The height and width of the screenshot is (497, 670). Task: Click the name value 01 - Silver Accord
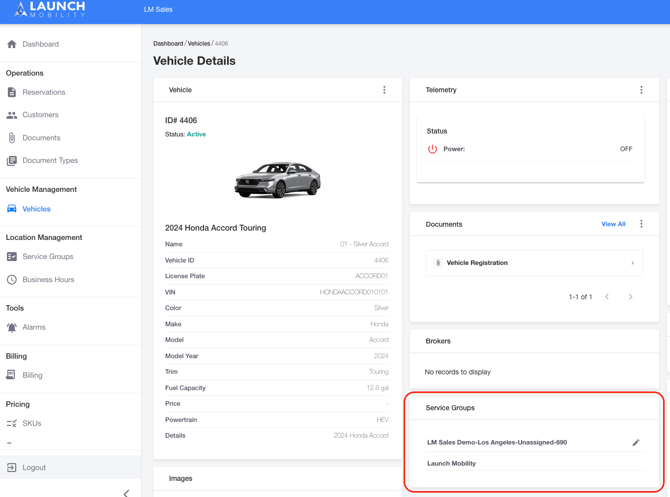pyautogui.click(x=364, y=244)
